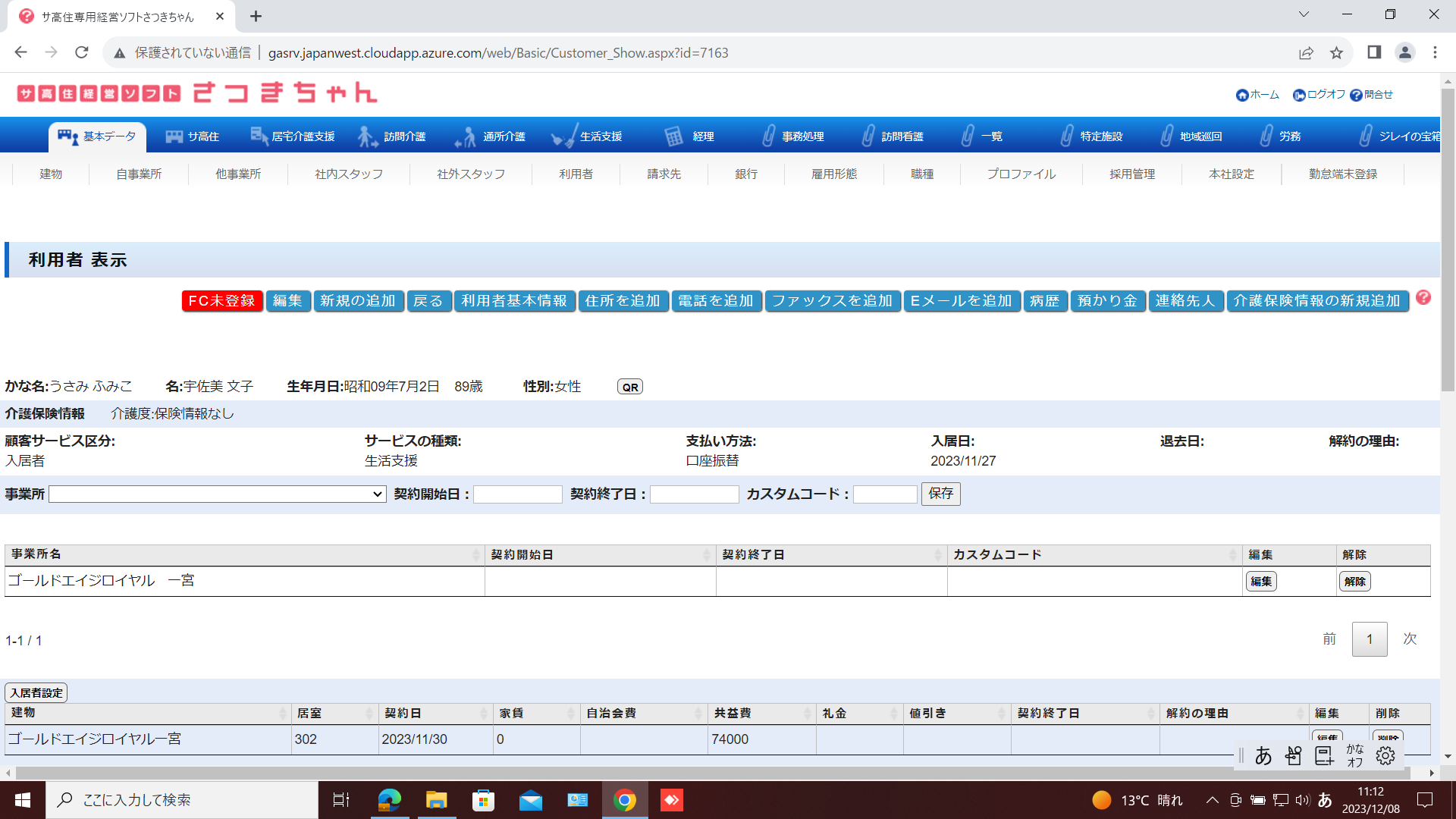This screenshot has height=819, width=1456.
Task: Click the 契約開始日 input field
Action: tap(518, 494)
